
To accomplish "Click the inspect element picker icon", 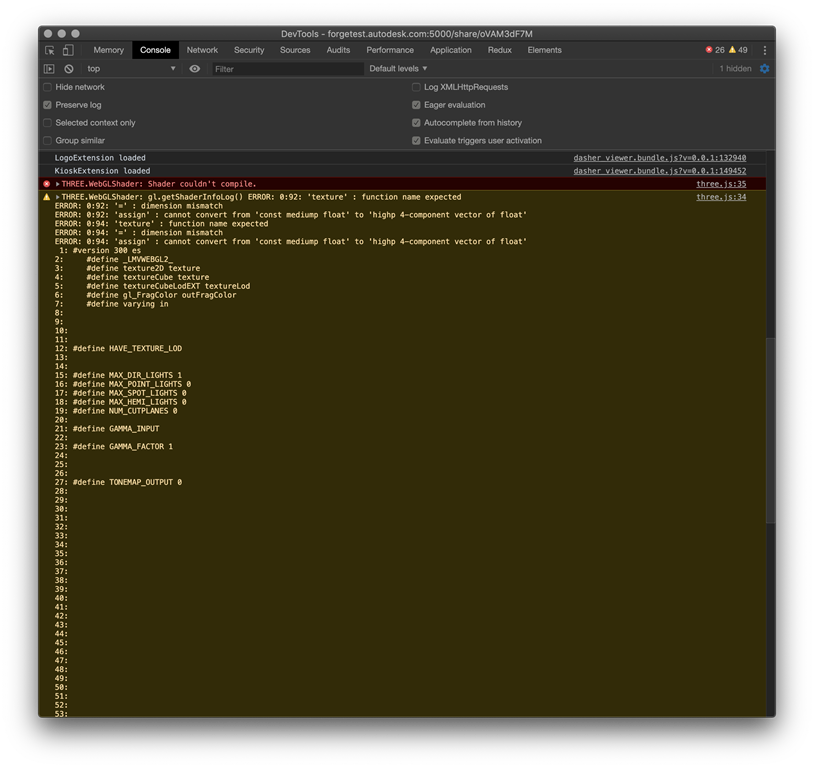I will (x=50, y=50).
